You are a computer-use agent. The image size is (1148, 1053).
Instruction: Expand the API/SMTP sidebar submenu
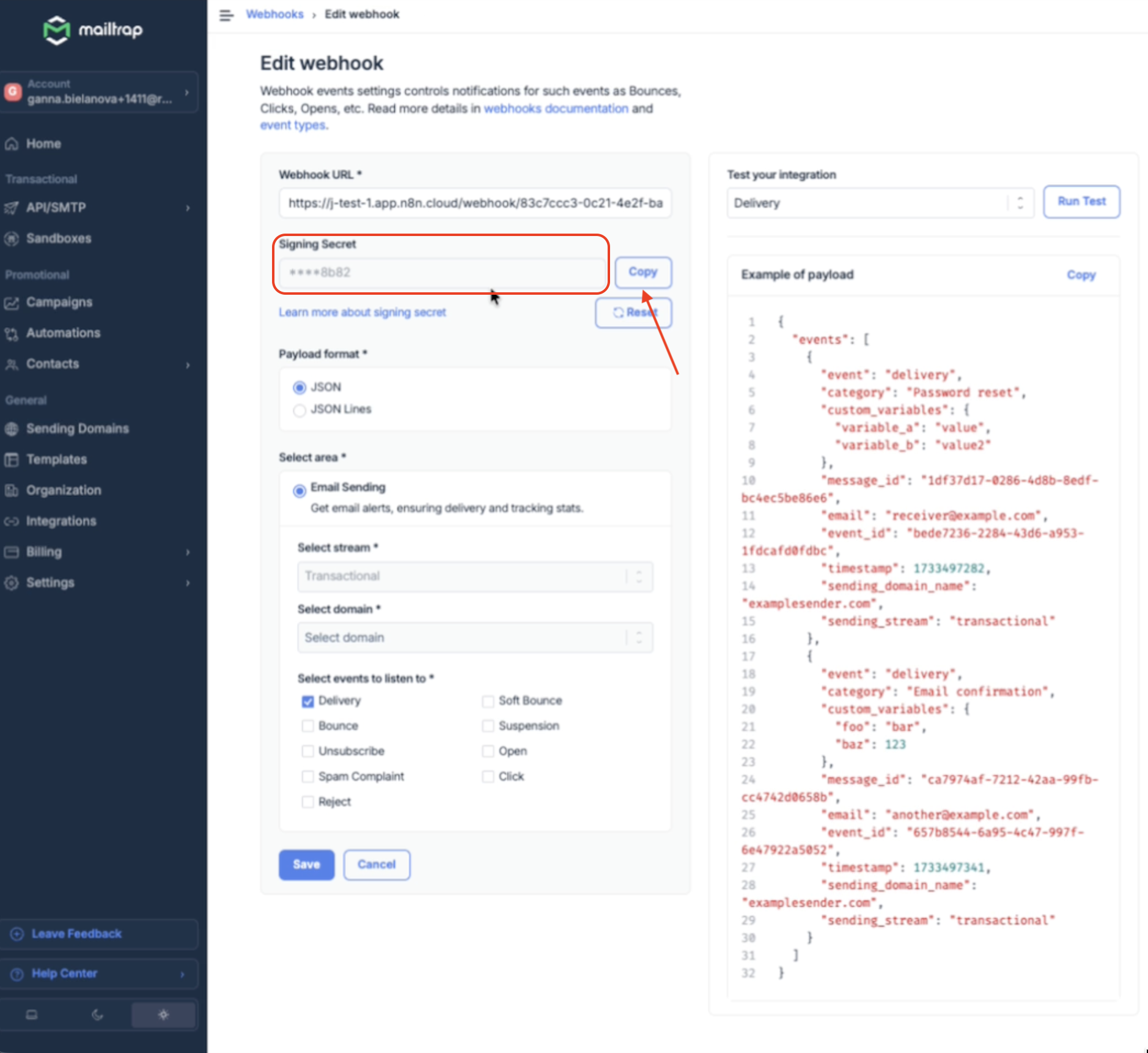click(188, 208)
